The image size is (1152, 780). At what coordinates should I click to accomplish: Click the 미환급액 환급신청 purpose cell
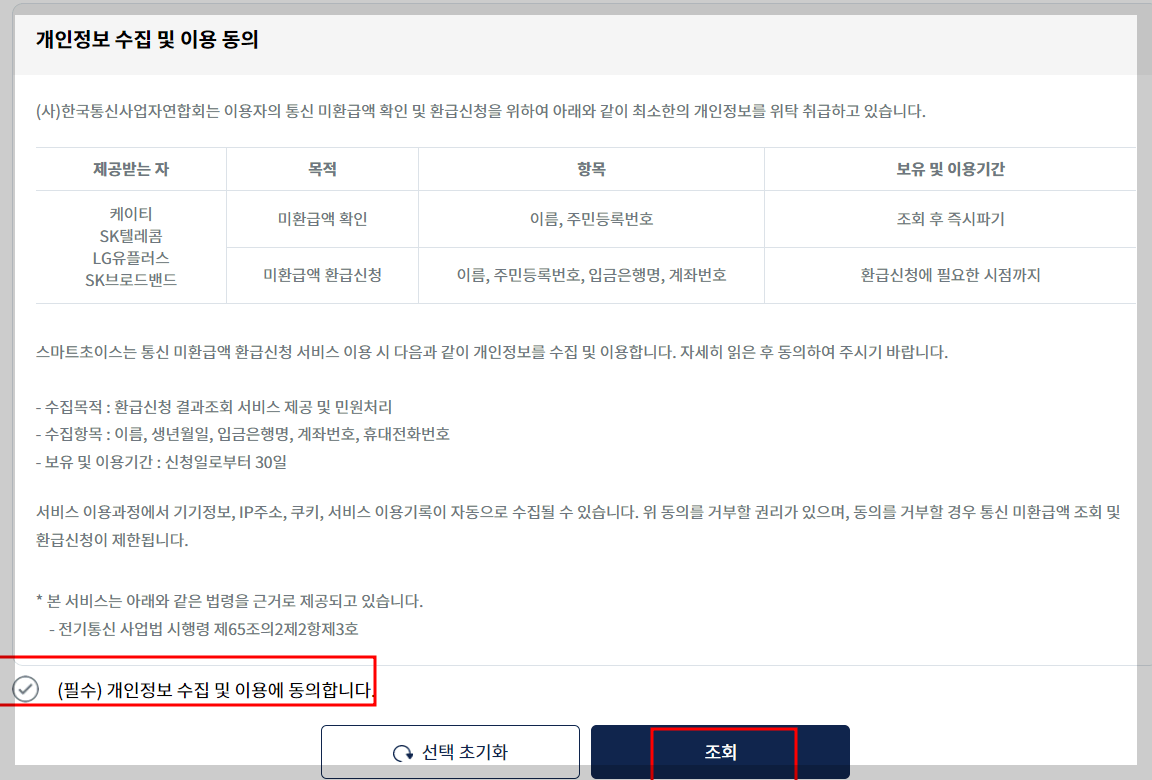click(x=321, y=275)
